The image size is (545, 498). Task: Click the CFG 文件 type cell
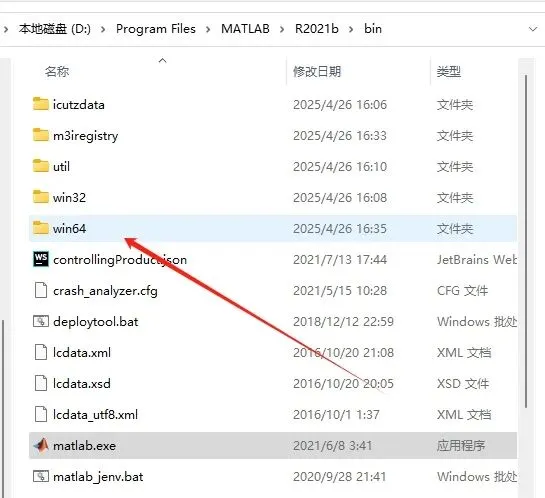[462, 291]
